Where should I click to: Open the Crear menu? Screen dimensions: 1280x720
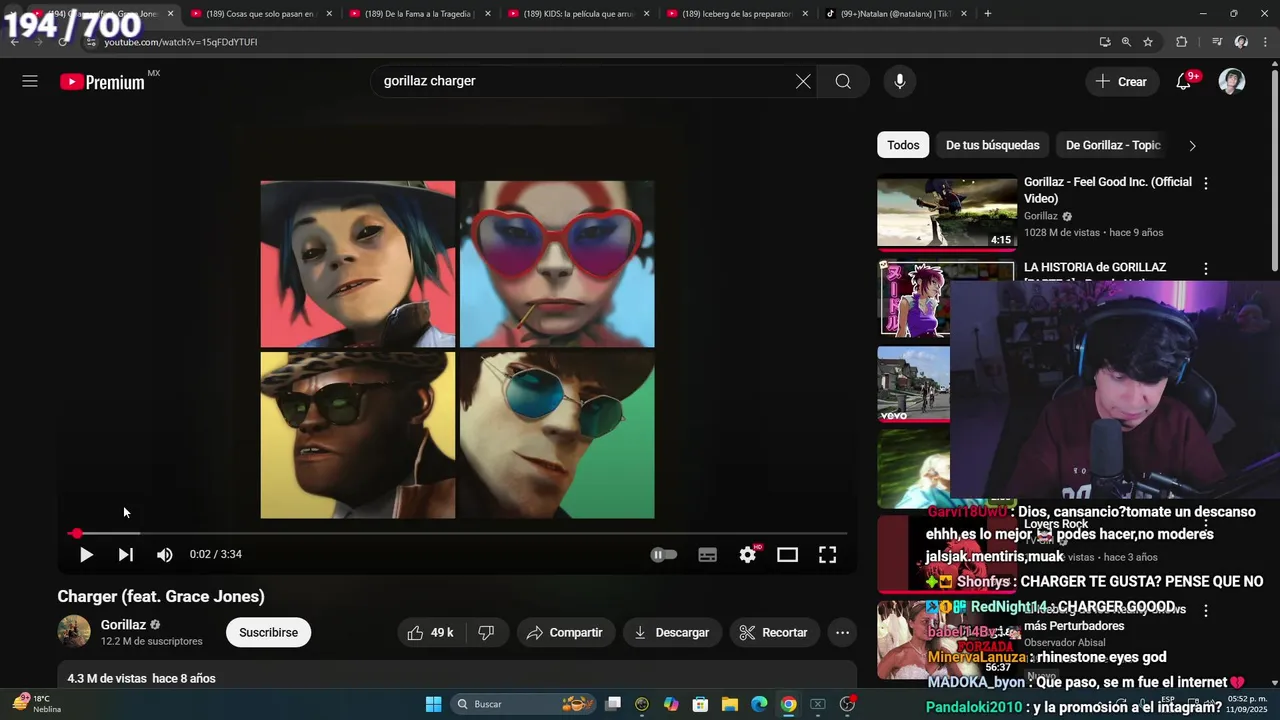[x=1122, y=81]
